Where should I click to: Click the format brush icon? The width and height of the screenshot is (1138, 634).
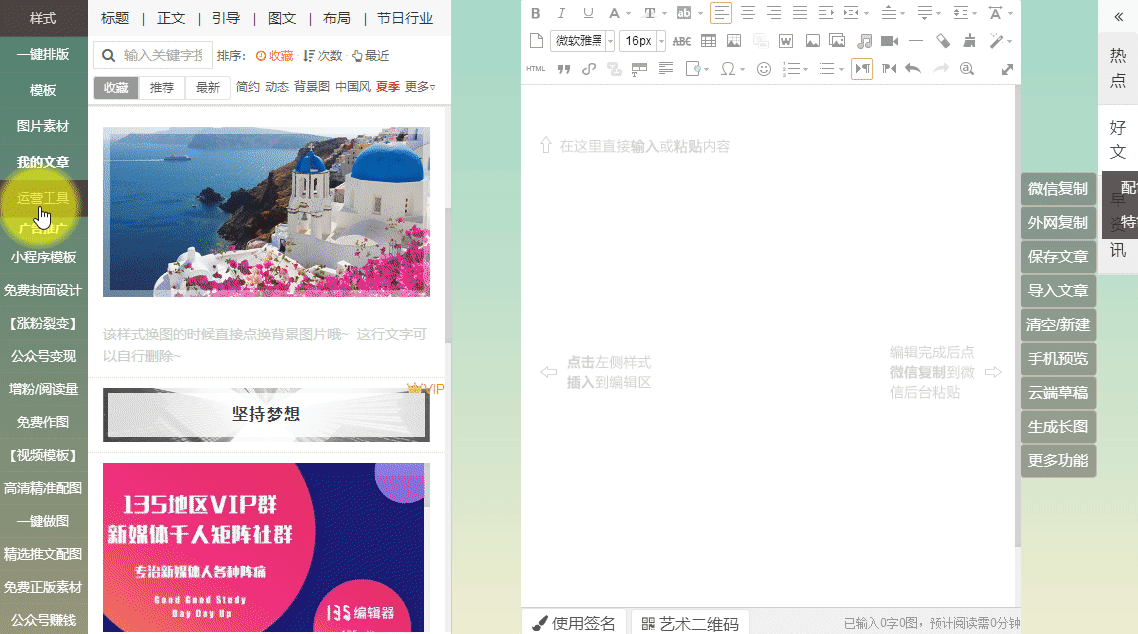coord(969,41)
